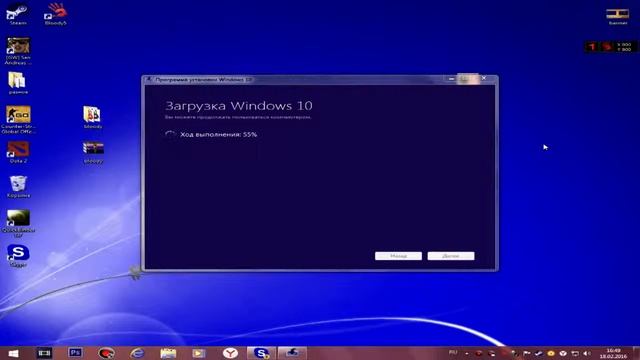Viewport: 640px width, 360px height.
Task: Click the red-digit counter gadget at right
Action: tap(611, 47)
